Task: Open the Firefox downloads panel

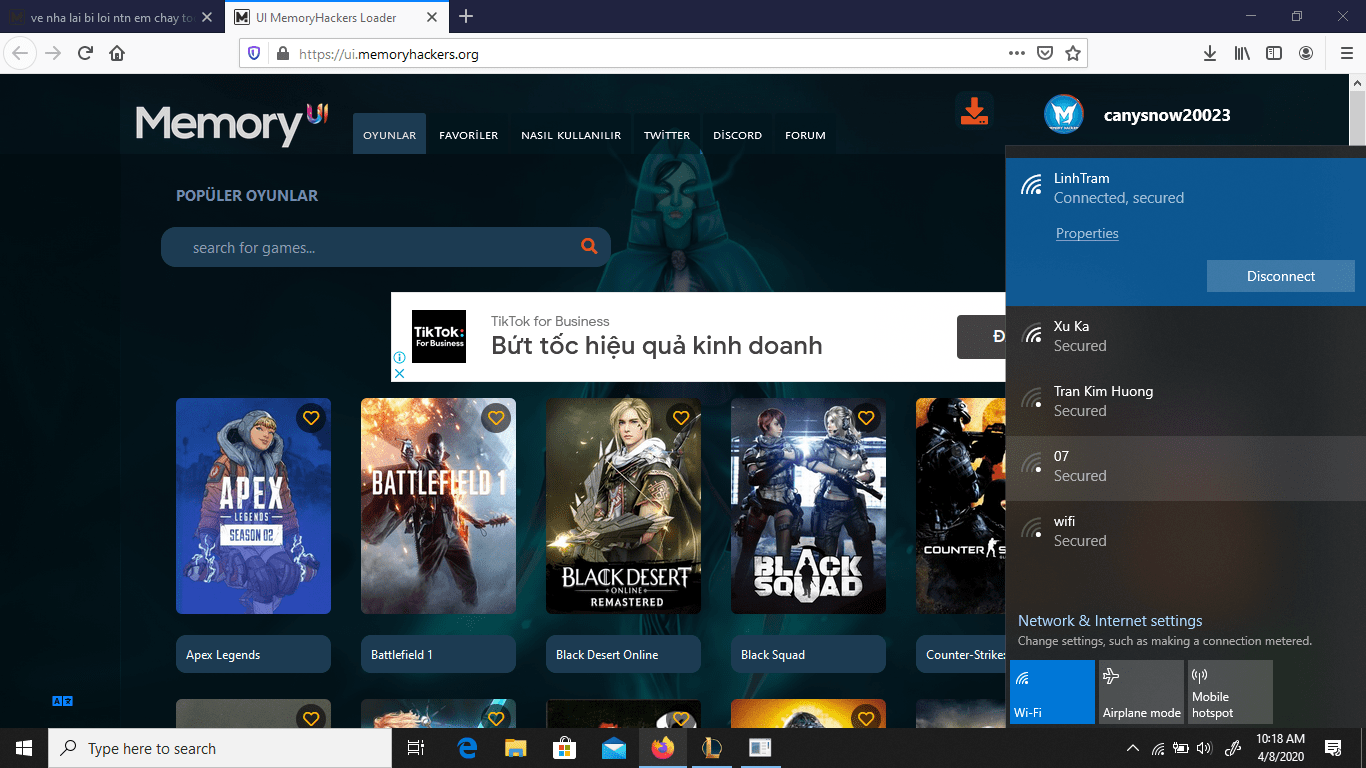Action: point(1210,53)
